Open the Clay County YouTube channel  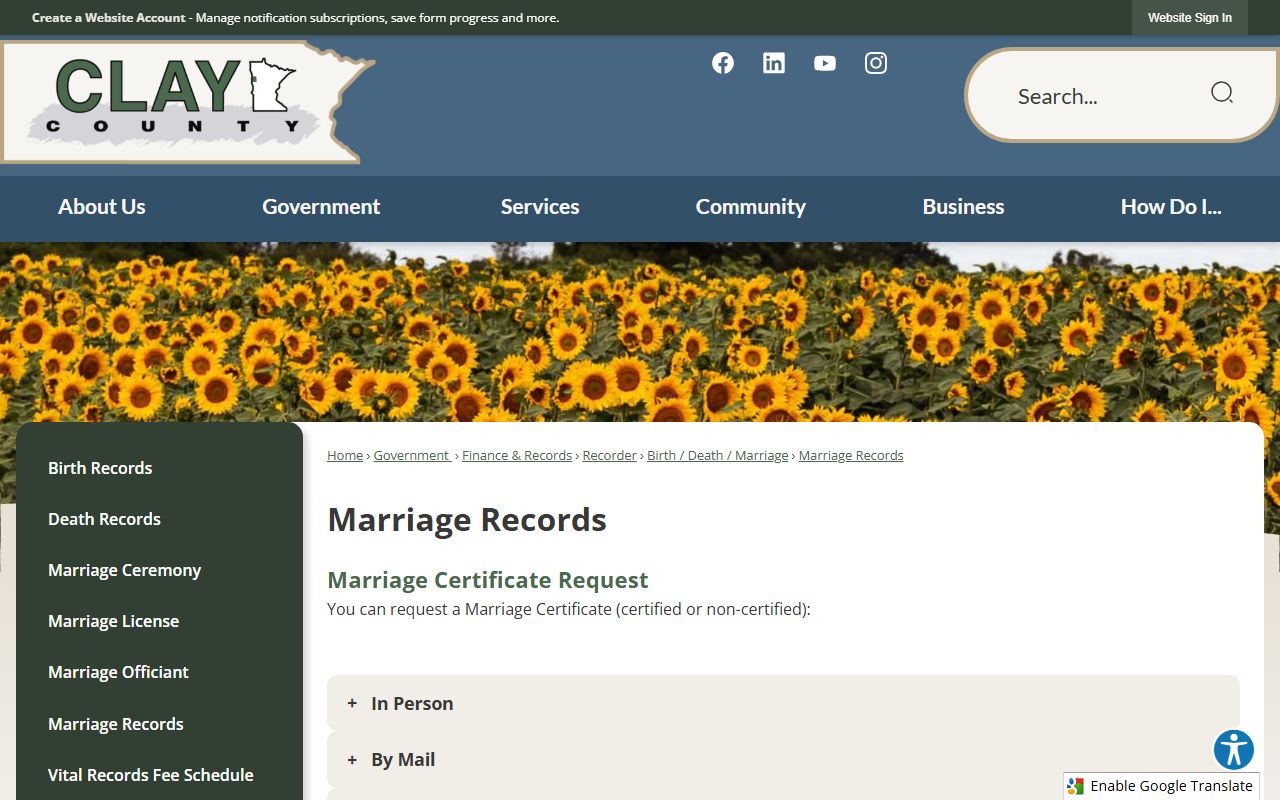(x=825, y=63)
